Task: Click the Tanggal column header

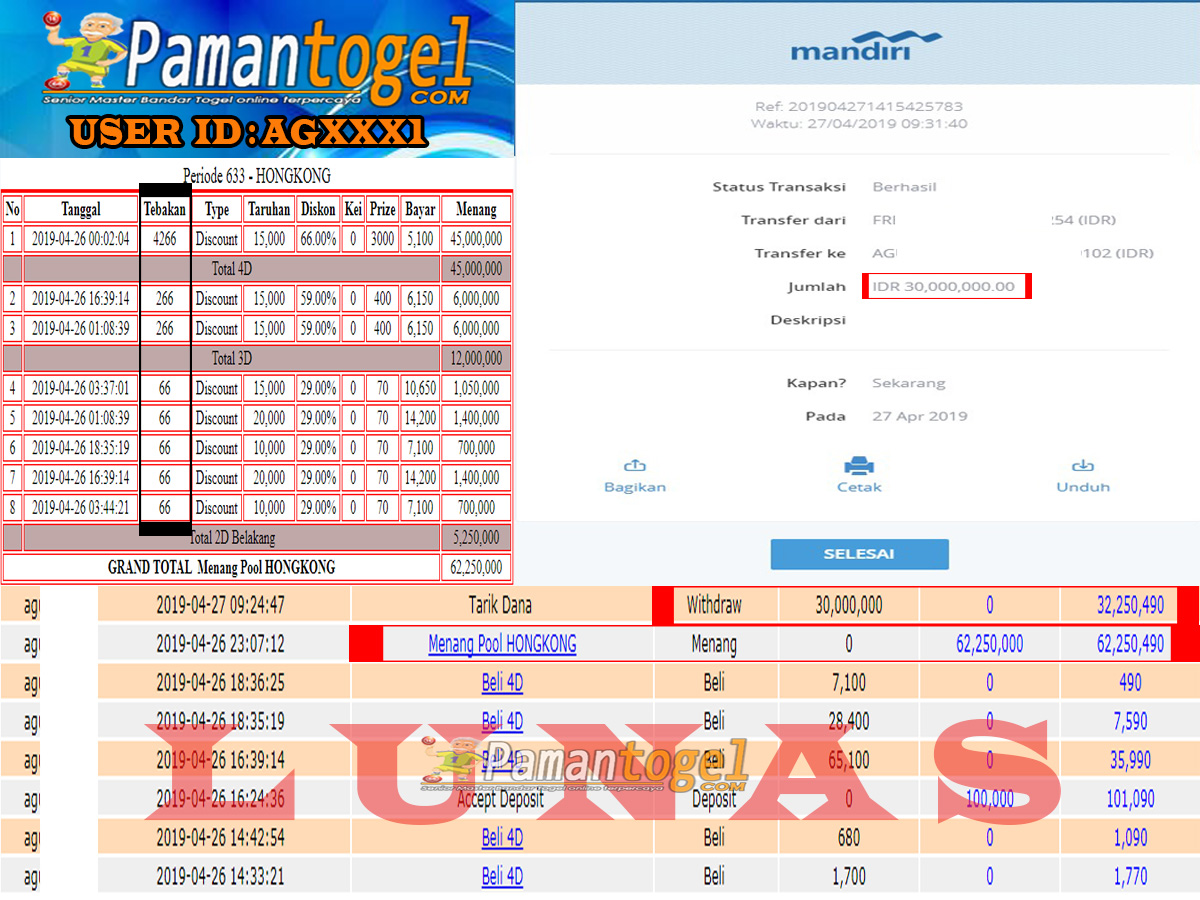Action: [x=80, y=209]
